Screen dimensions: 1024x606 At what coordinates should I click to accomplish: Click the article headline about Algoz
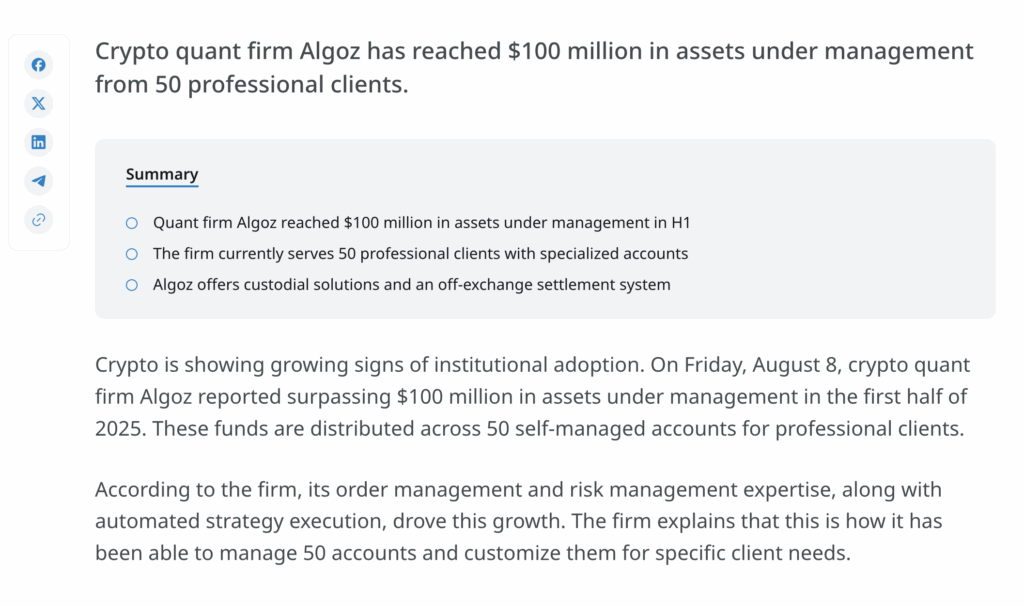coord(534,67)
